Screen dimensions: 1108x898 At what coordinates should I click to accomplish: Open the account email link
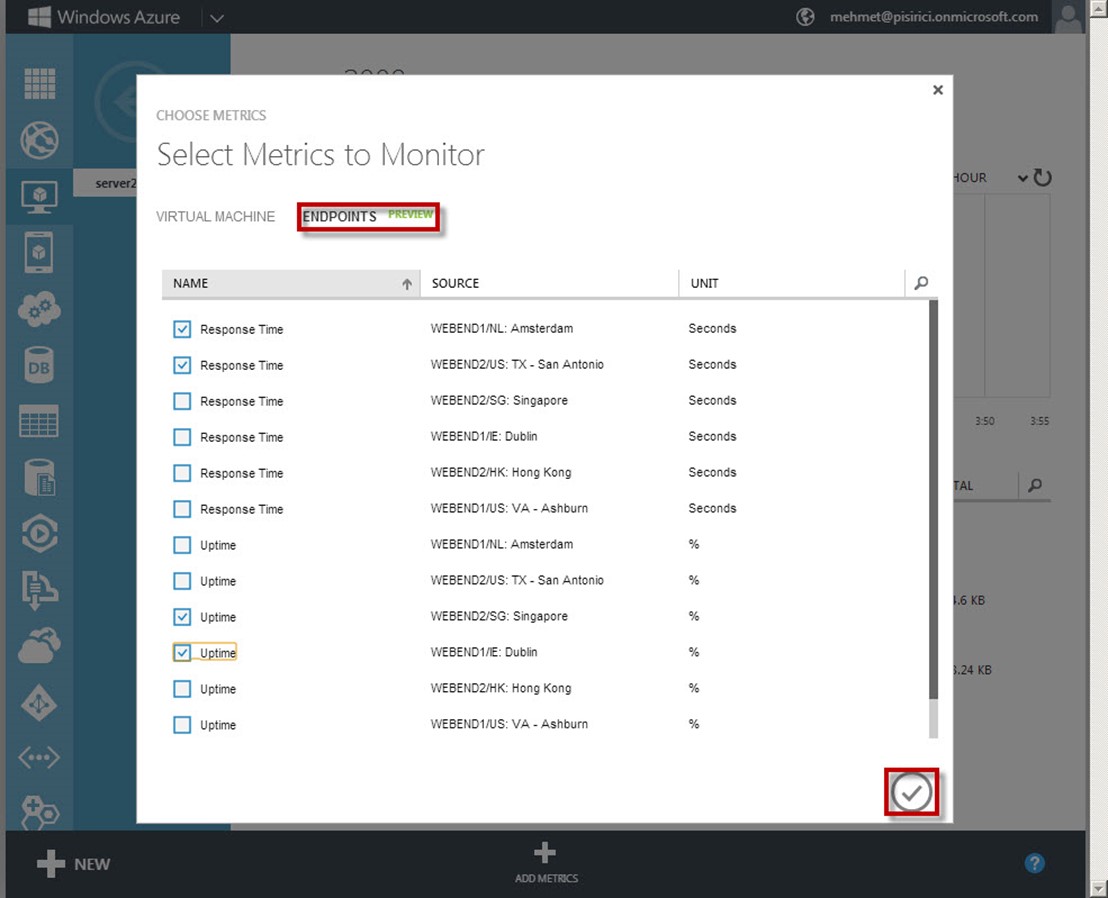[934, 17]
